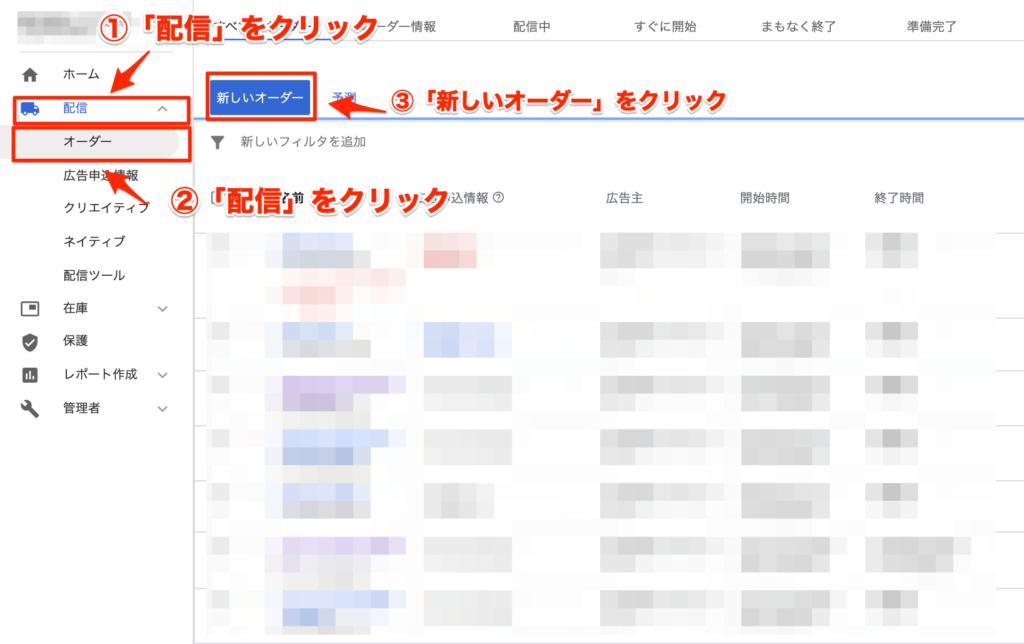Click the レポート作成 chart icon
The image size is (1024, 644).
(30, 375)
